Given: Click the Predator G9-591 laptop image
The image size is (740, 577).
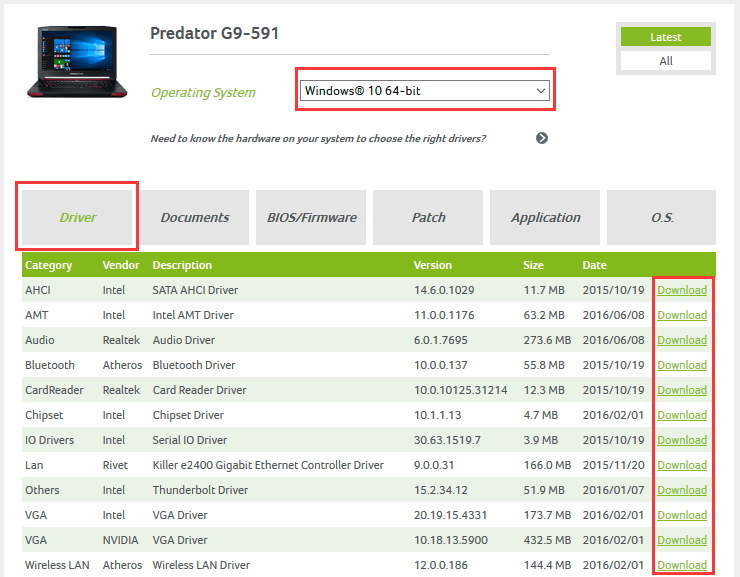Looking at the screenshot, I should pos(77,61).
